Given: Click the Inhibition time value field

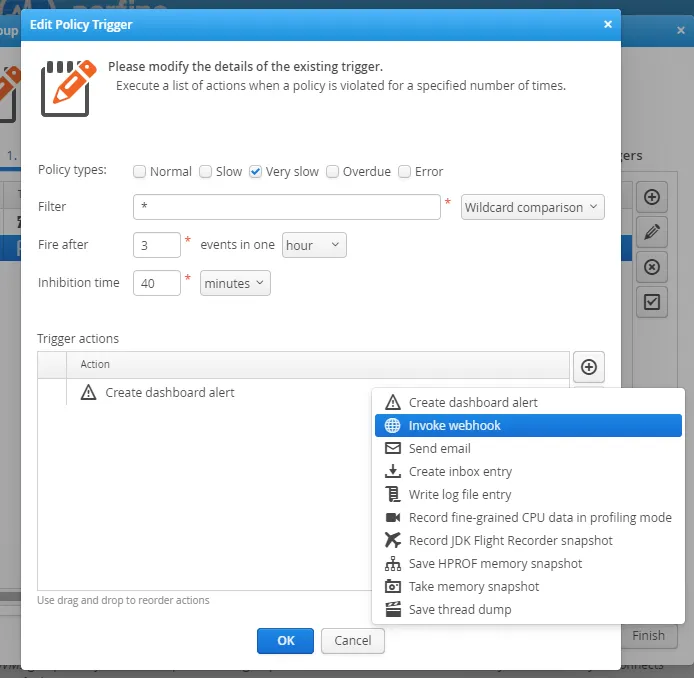Looking at the screenshot, I should coord(157,283).
